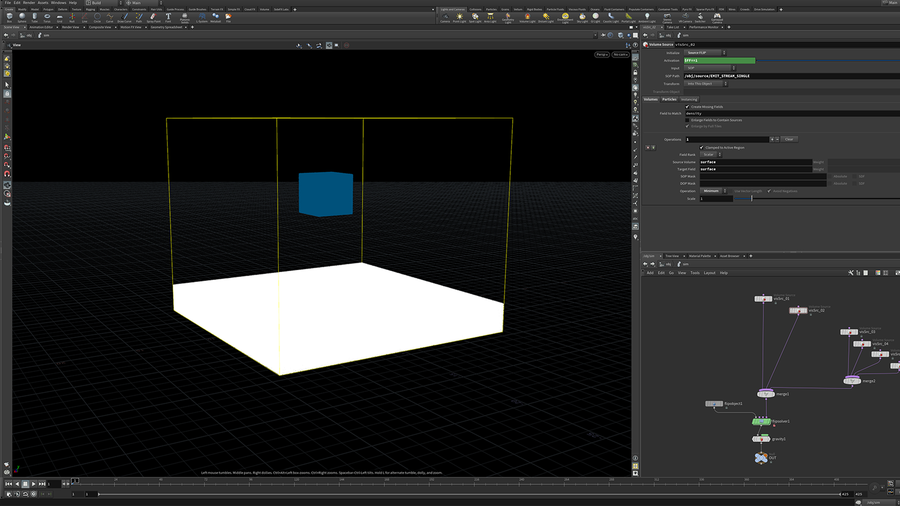
Task: Select the Metaball shelf tool
Action: [x=215, y=18]
